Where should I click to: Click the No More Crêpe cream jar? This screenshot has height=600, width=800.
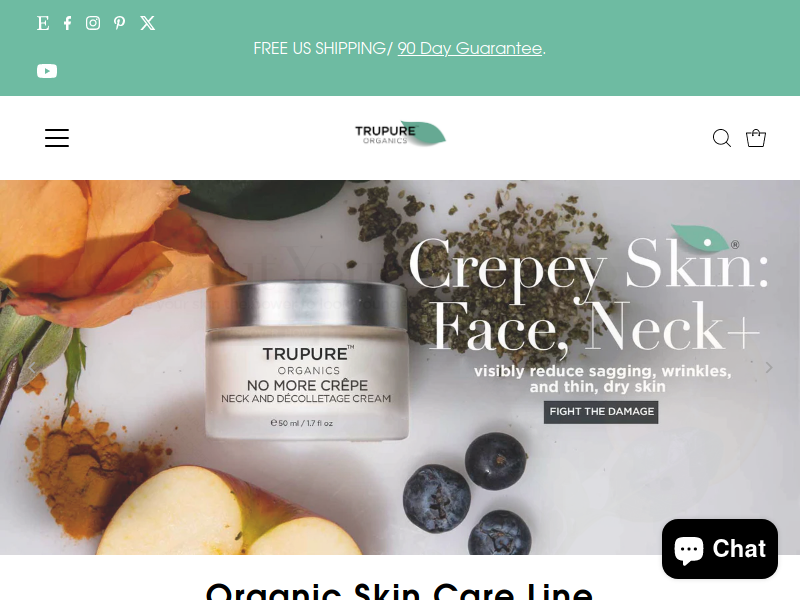307,360
